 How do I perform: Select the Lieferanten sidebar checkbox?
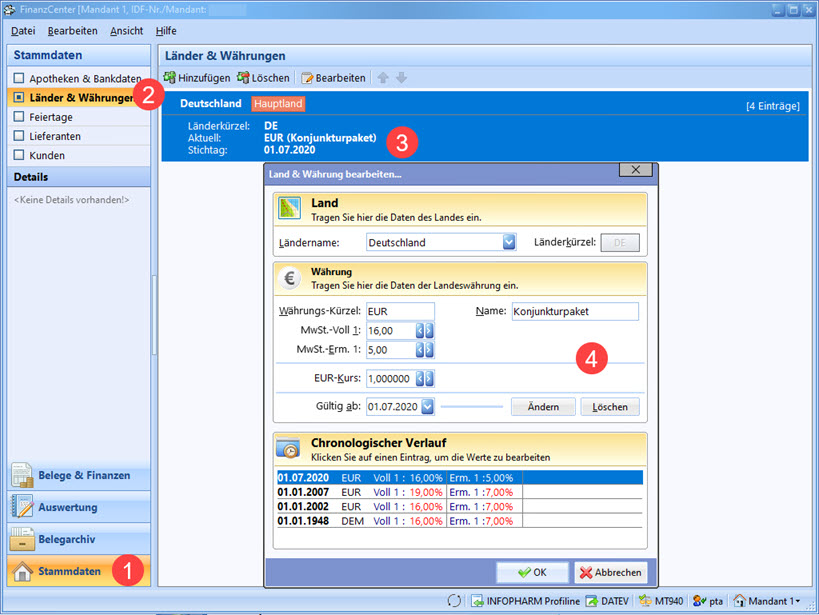pyautogui.click(x=18, y=136)
